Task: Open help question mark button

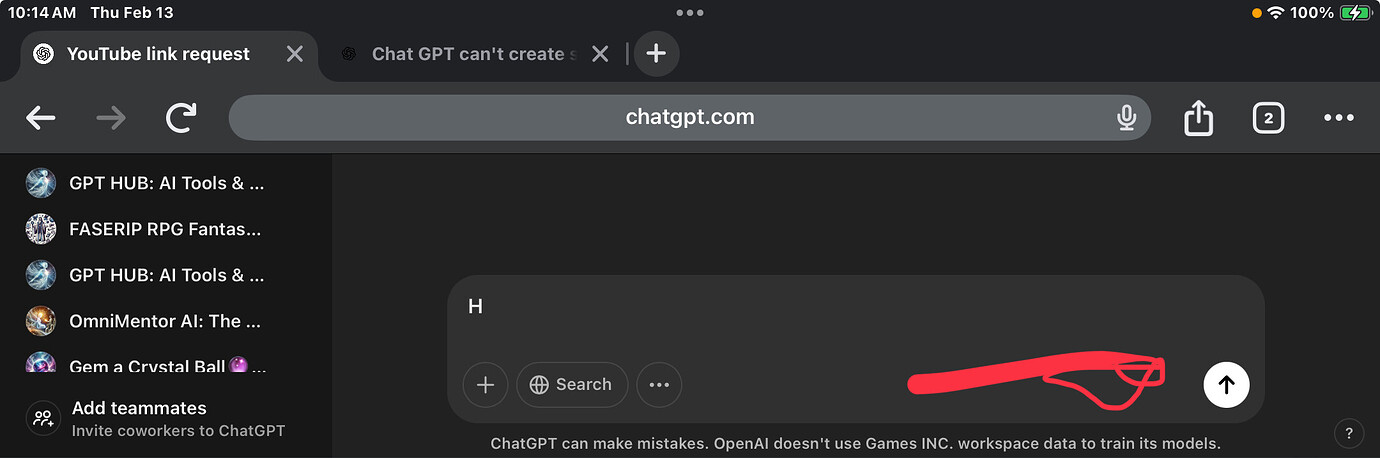Action: (x=1349, y=433)
